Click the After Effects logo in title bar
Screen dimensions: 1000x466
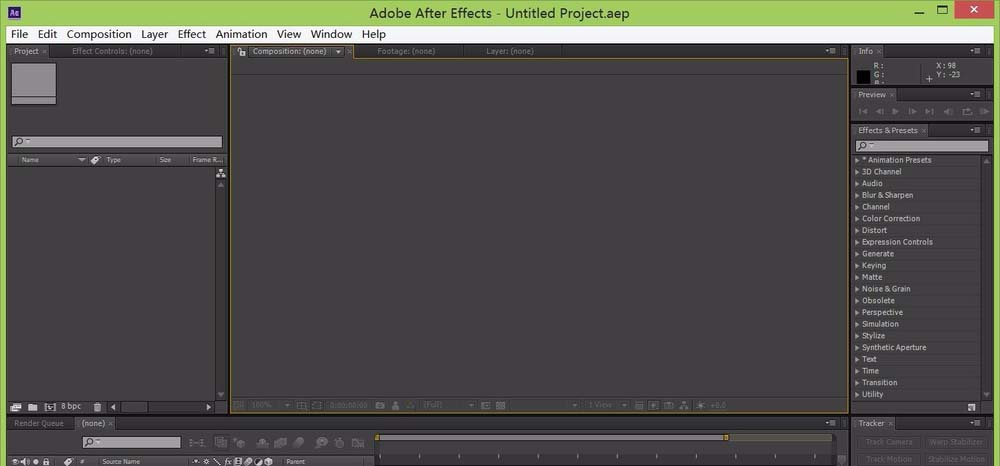click(15, 11)
